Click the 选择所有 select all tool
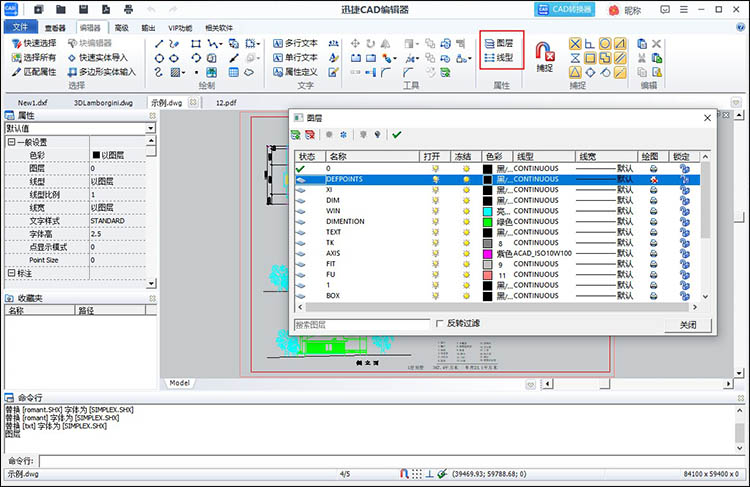The width and height of the screenshot is (750, 487). (34, 58)
